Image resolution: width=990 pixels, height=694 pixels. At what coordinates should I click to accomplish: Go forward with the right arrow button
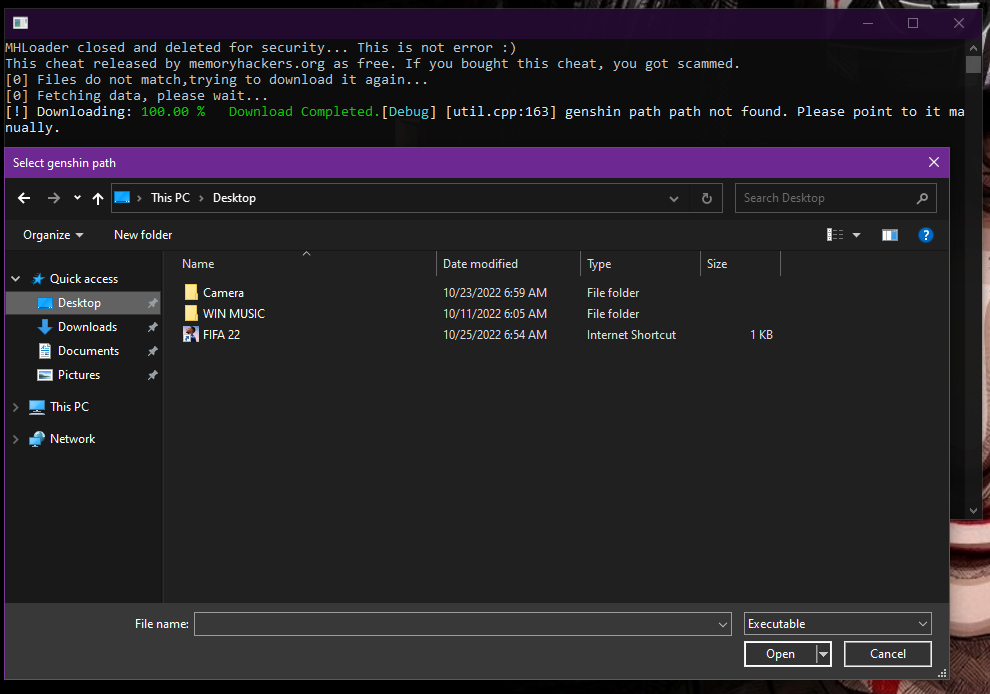click(x=54, y=198)
